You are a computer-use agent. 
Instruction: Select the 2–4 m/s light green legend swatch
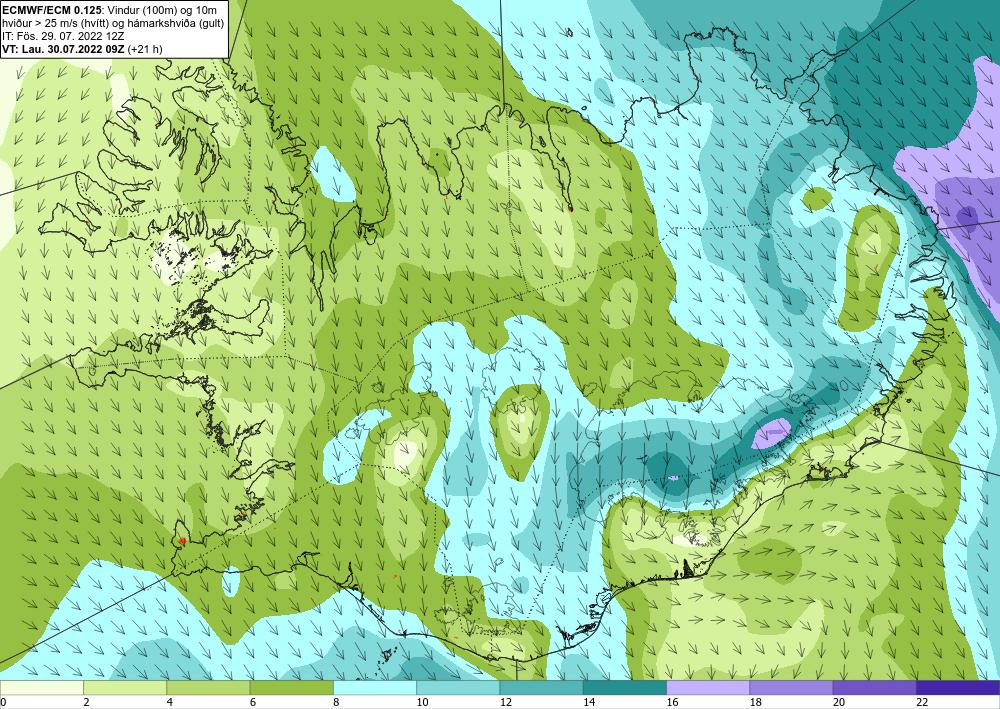pyautogui.click(x=125, y=688)
